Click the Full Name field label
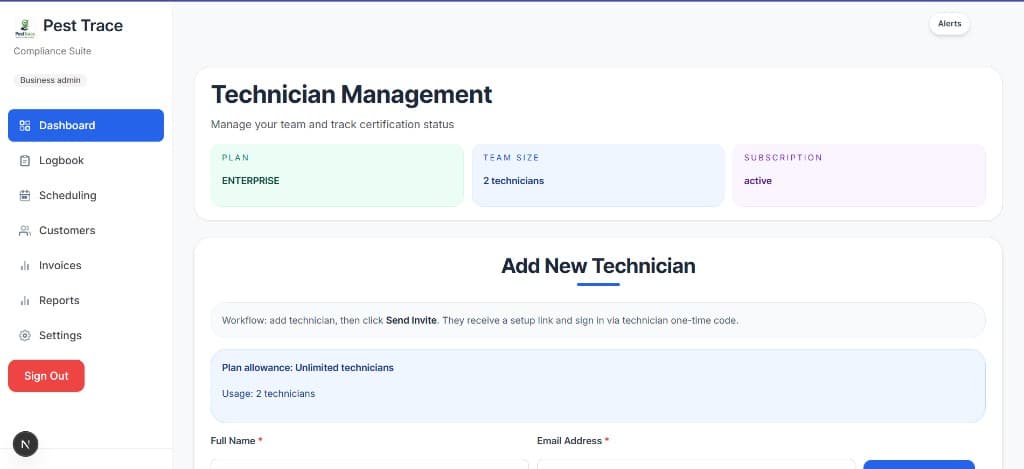 coord(236,441)
